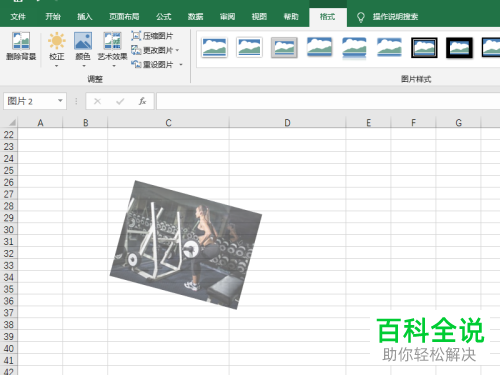Click Reset Picture (重设图片)
The image size is (500, 375).
[x=152, y=64]
